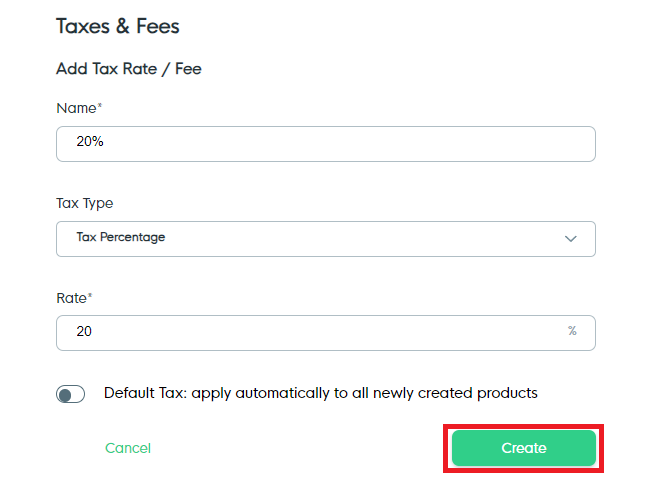
Task: Enable the Default Tax toggle switch
Action: (71, 395)
